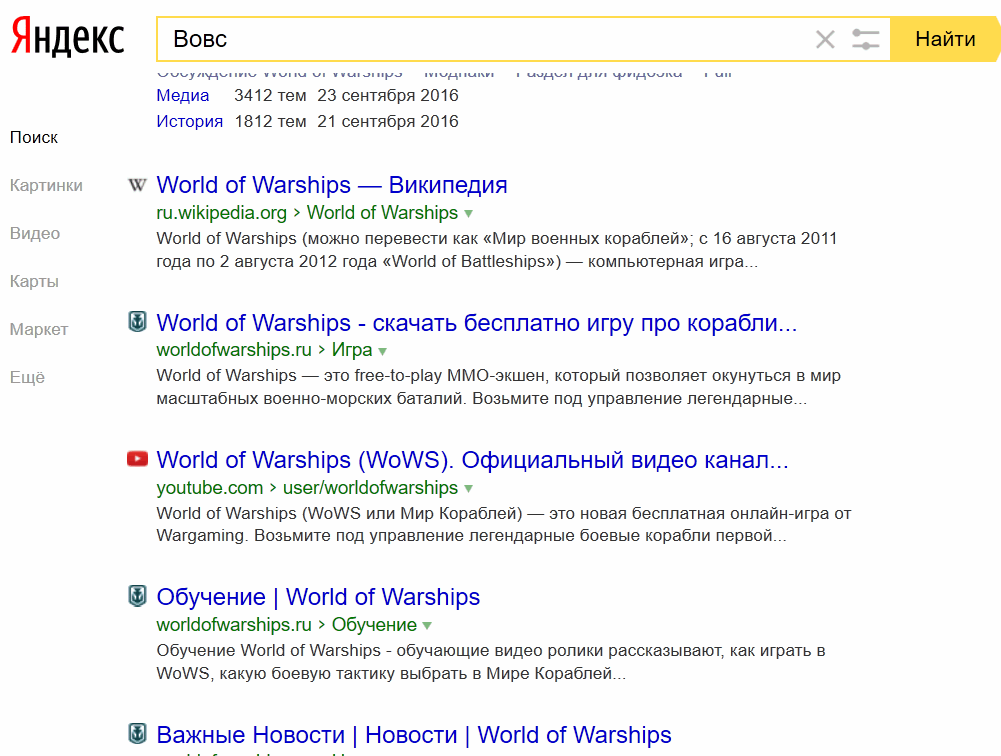Image resolution: width=1001 pixels, height=756 pixels.
Task: Click the anchor favicon beside the Обучение result
Action: coord(137,596)
